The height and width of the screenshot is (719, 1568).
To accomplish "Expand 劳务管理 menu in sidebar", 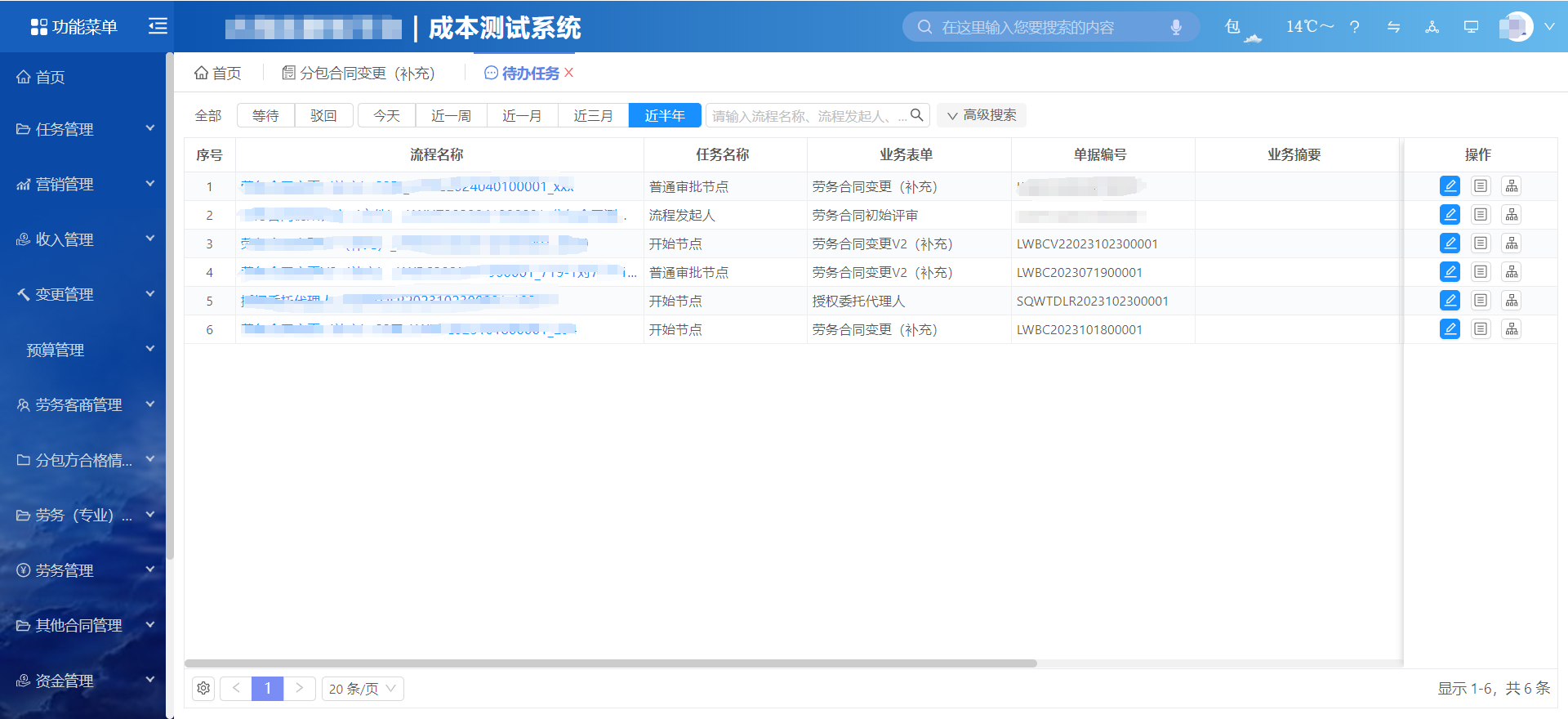I will [x=84, y=570].
